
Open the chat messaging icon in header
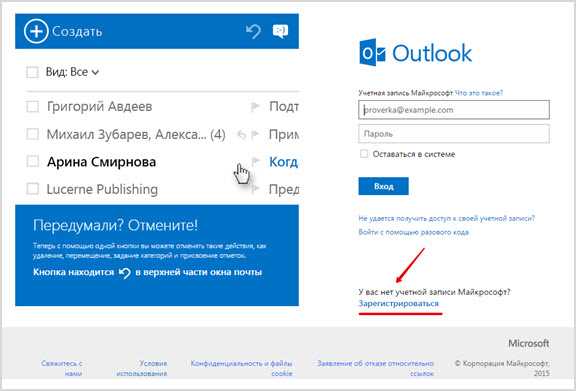280,31
